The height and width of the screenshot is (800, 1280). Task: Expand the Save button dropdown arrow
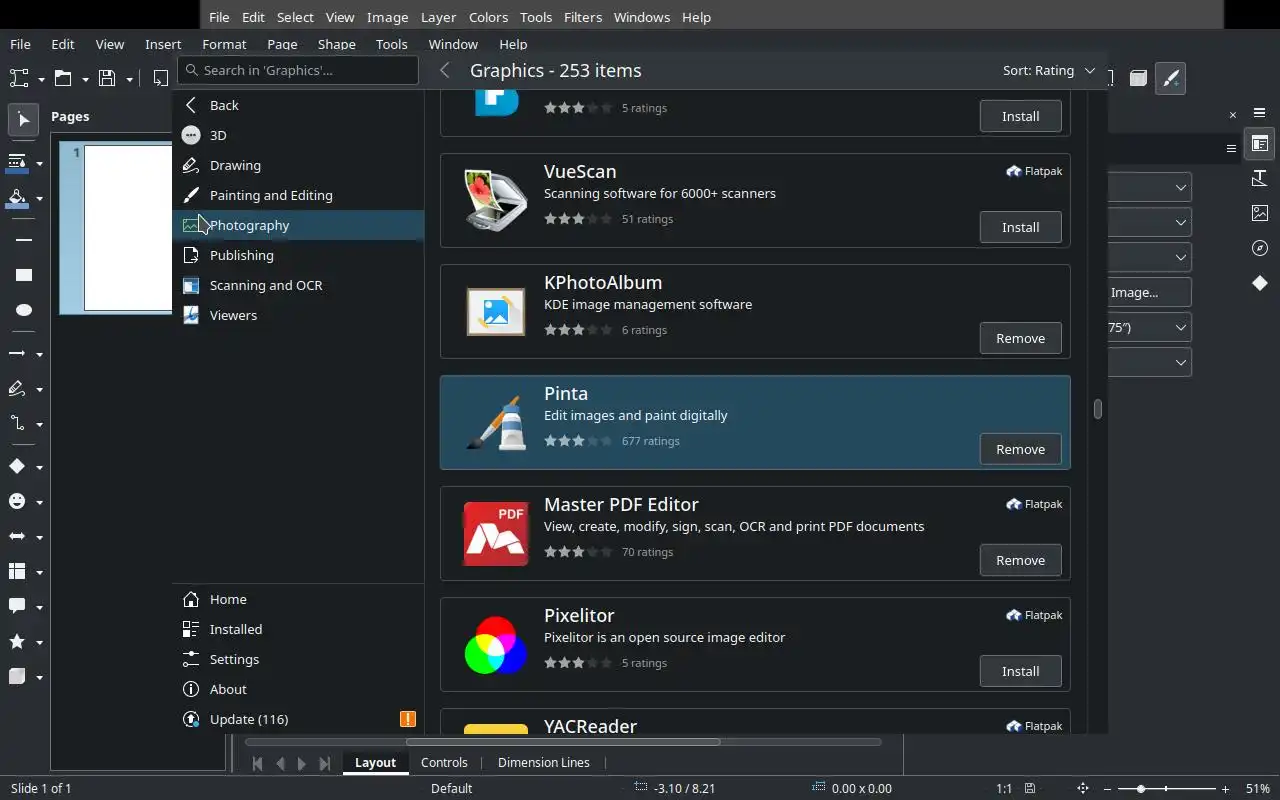(x=129, y=79)
